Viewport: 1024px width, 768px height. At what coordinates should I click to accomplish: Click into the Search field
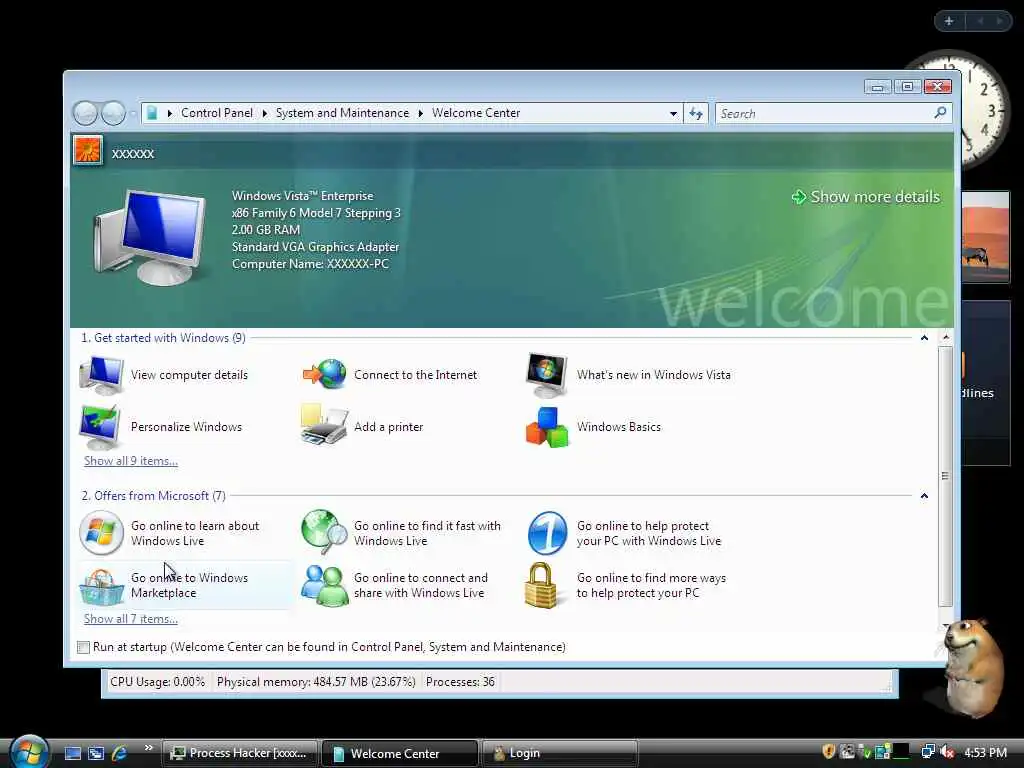point(823,114)
